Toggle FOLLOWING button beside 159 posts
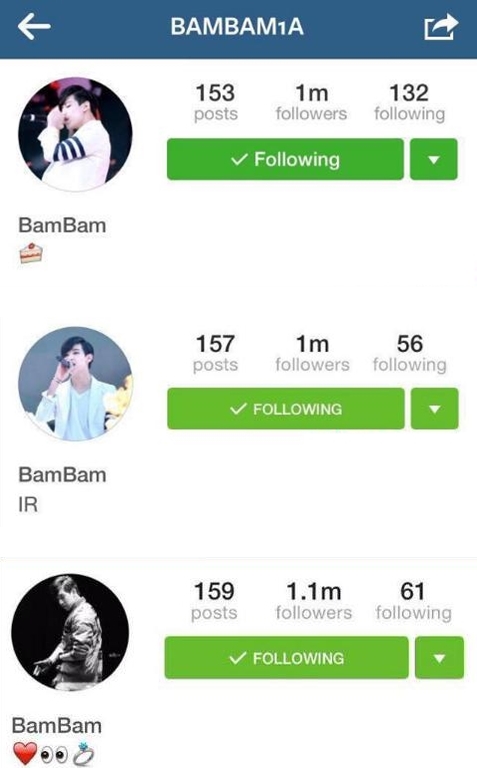Screen dimensions: 477x768 tap(286, 657)
